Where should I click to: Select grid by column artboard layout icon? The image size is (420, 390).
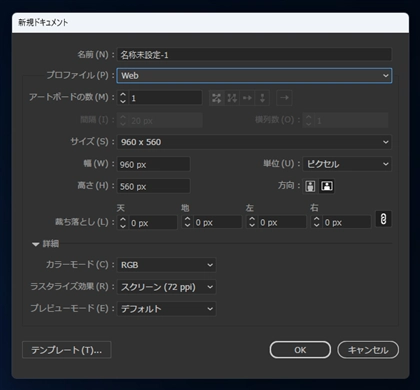point(232,98)
